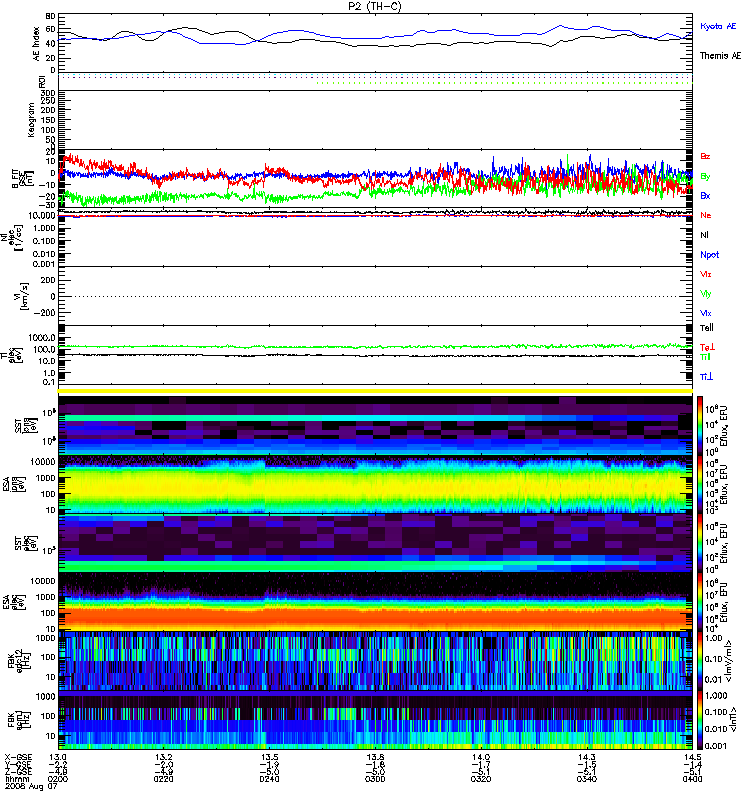
Task: Click the 0240 time axis label
Action: (269, 779)
